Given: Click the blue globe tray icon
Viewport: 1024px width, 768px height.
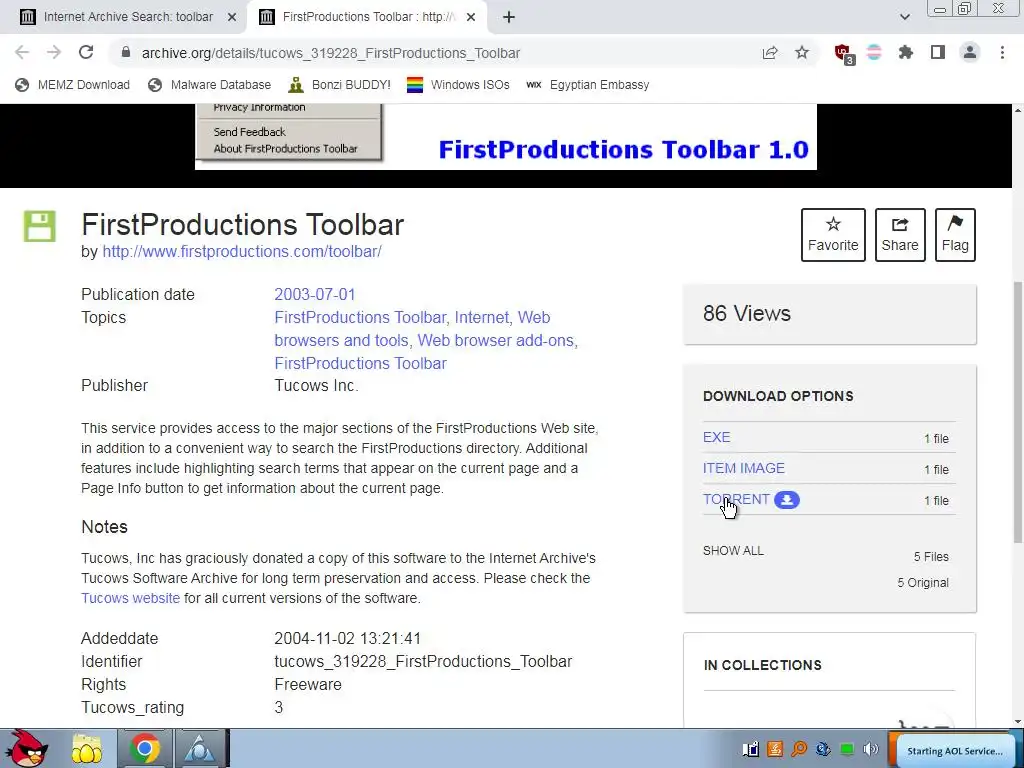Looking at the screenshot, I should point(823,749).
